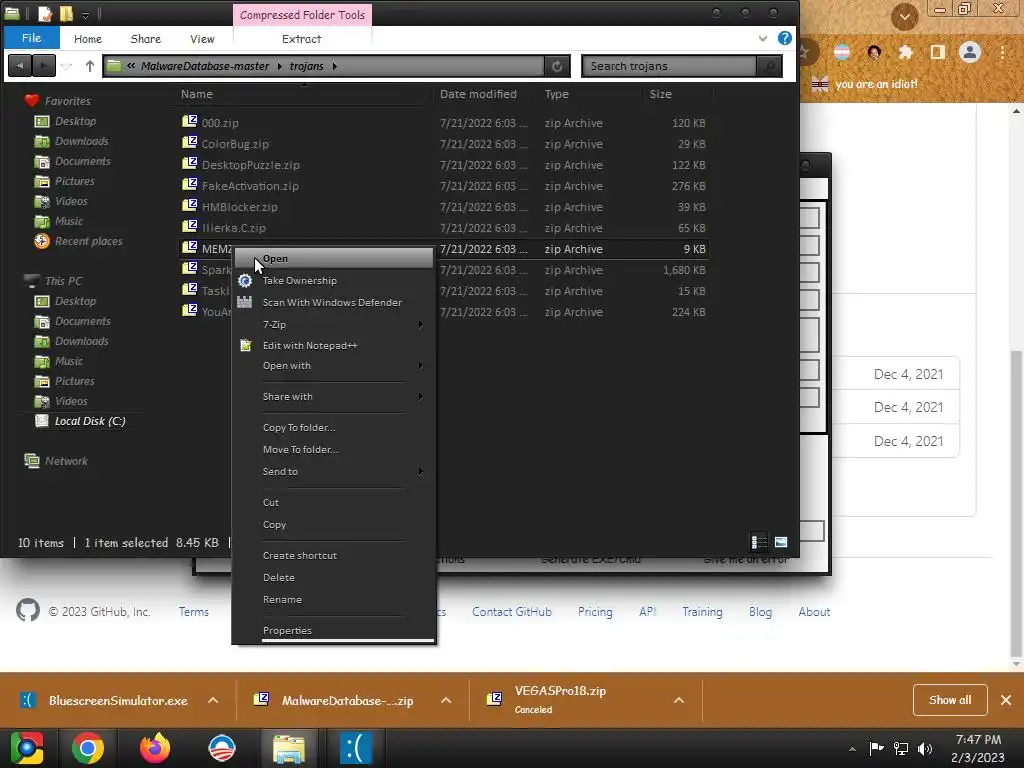This screenshot has height=768, width=1024.
Task: Open BluescreenSimulator.exe download options arrow
Action: click(213, 700)
